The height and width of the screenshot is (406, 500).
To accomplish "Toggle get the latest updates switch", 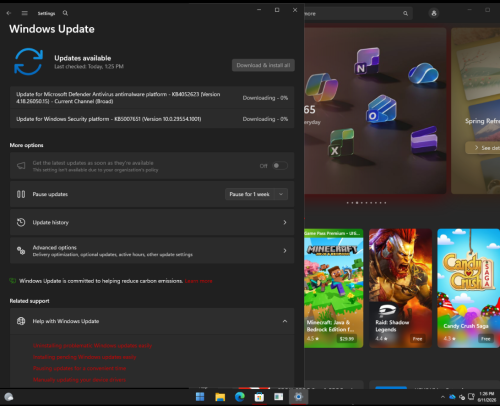I will (280, 166).
